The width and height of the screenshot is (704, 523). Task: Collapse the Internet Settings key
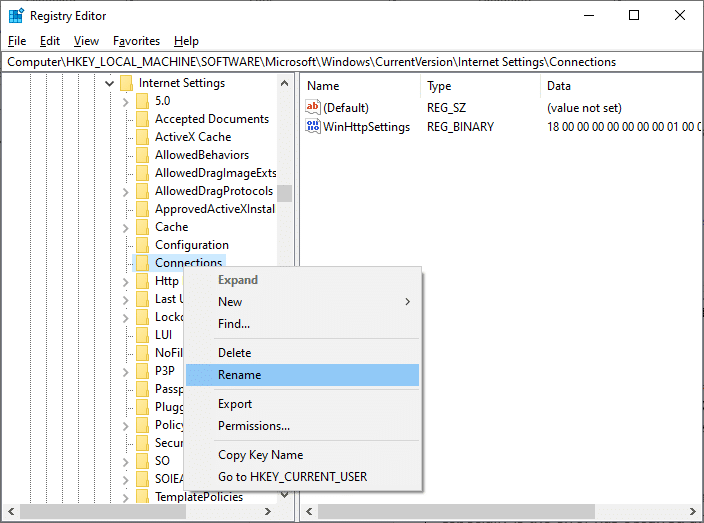(109, 84)
